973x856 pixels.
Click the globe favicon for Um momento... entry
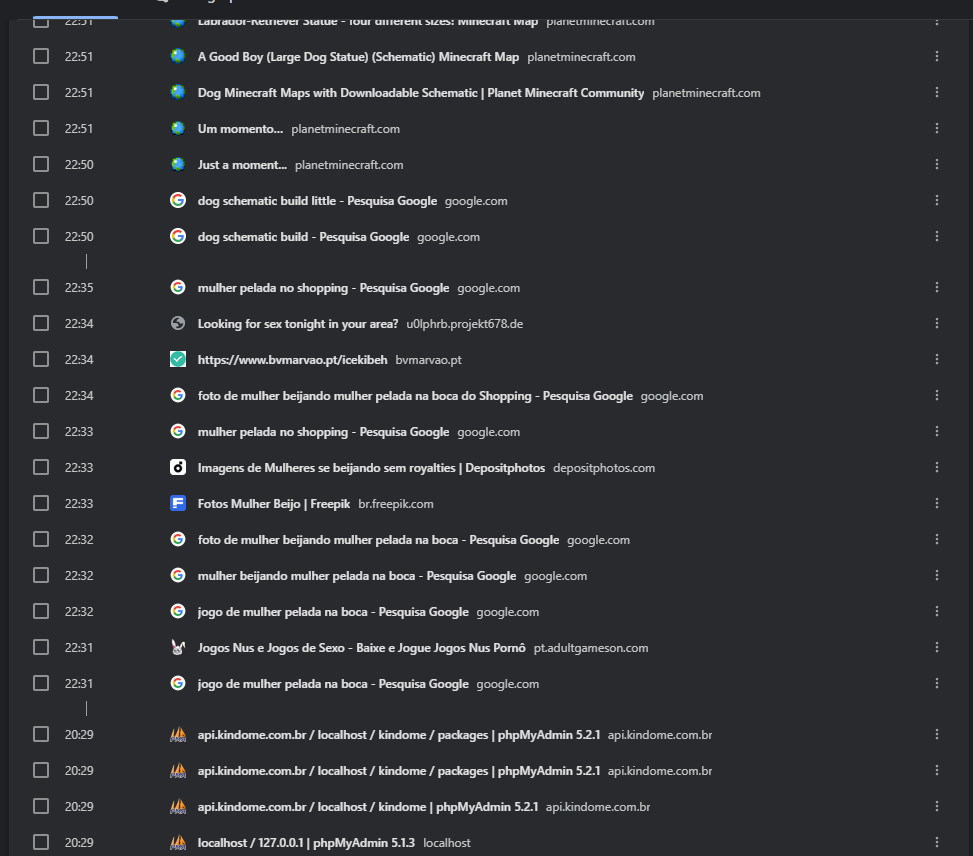tap(178, 128)
